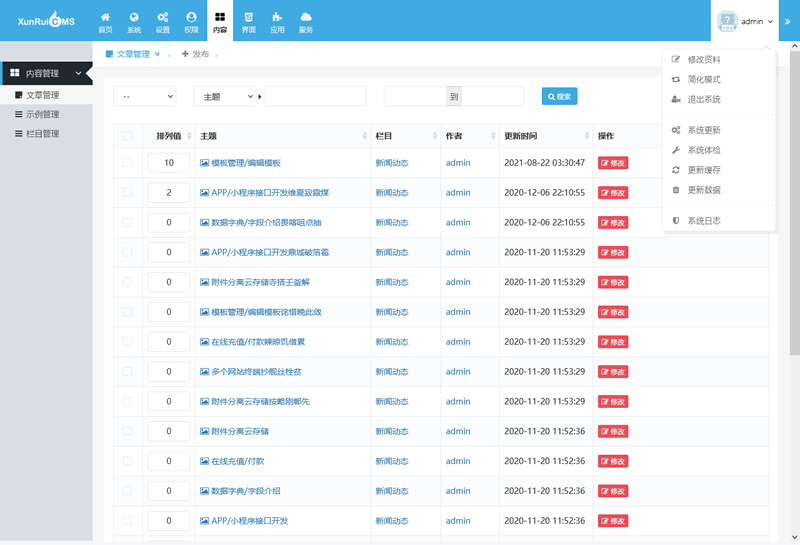Toggle the select-all checkbox in table header

[127, 136]
